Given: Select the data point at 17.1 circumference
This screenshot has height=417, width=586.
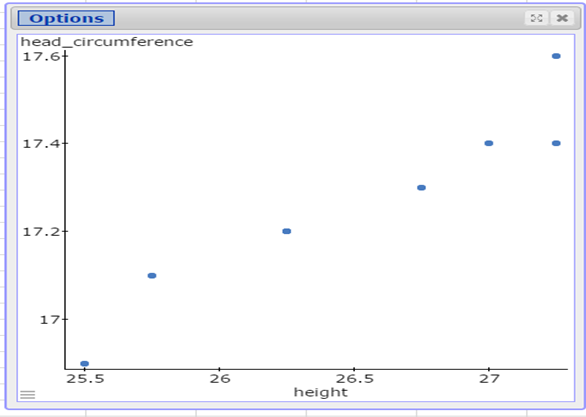Looking at the screenshot, I should click(152, 276).
